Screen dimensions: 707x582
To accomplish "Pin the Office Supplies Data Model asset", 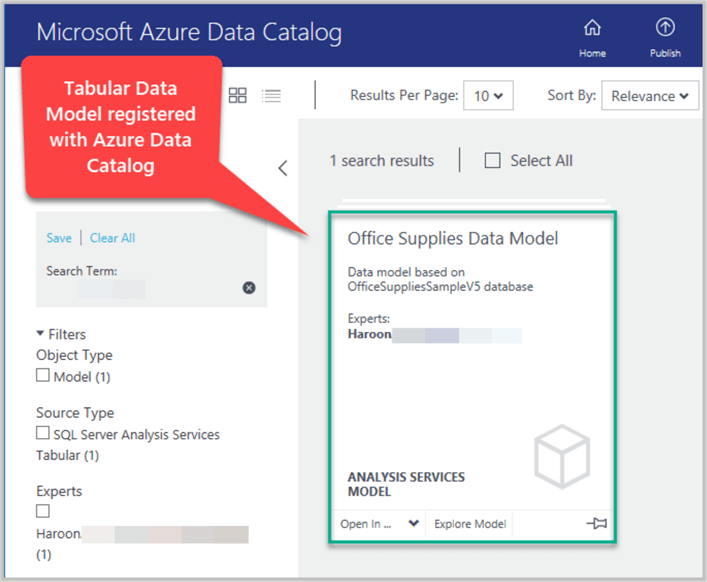I will [597, 523].
